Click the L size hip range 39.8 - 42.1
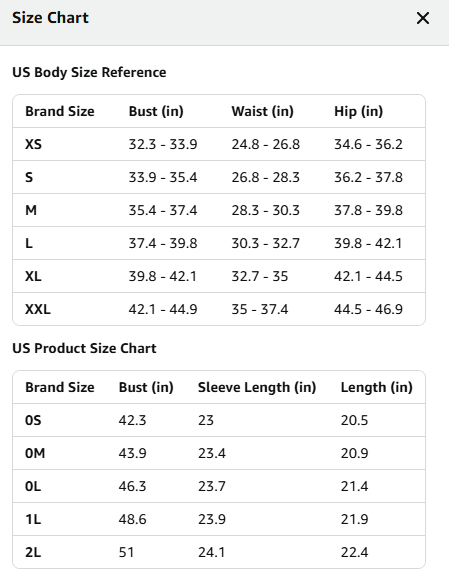Image resolution: width=449 pixels, height=576 pixels. 368,244
